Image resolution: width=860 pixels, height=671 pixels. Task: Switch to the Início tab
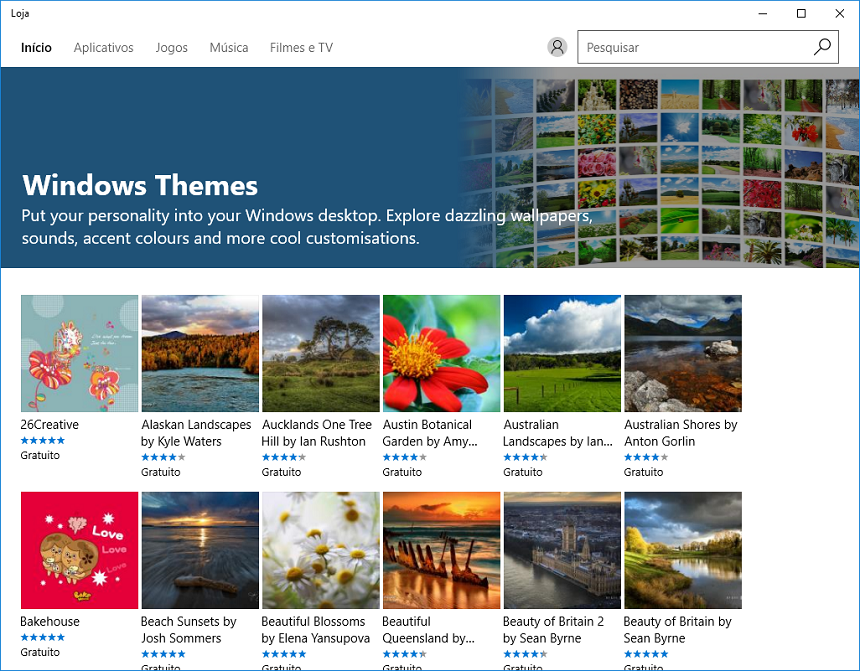click(36, 48)
